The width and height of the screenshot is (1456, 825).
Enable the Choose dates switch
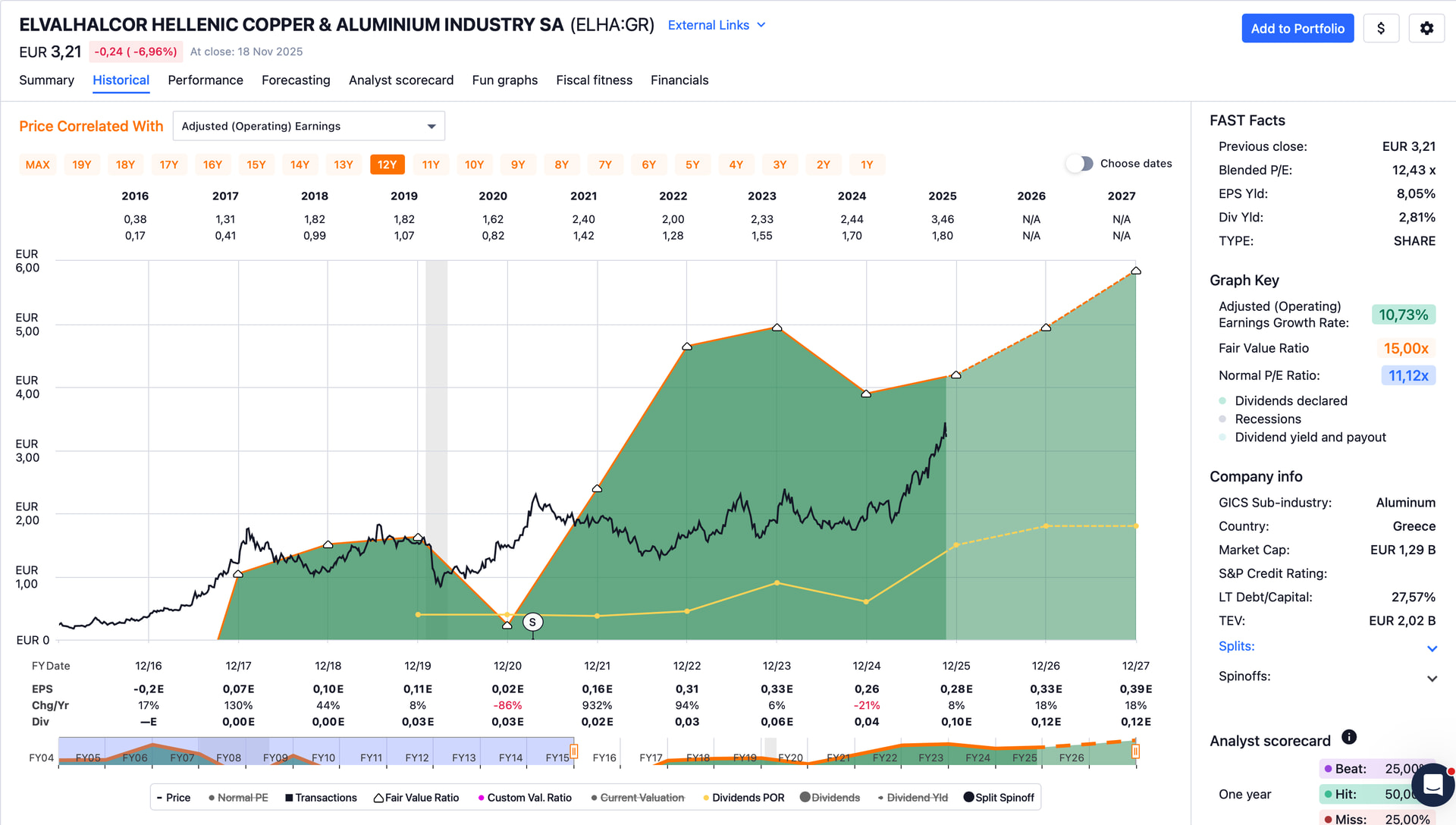(x=1081, y=164)
